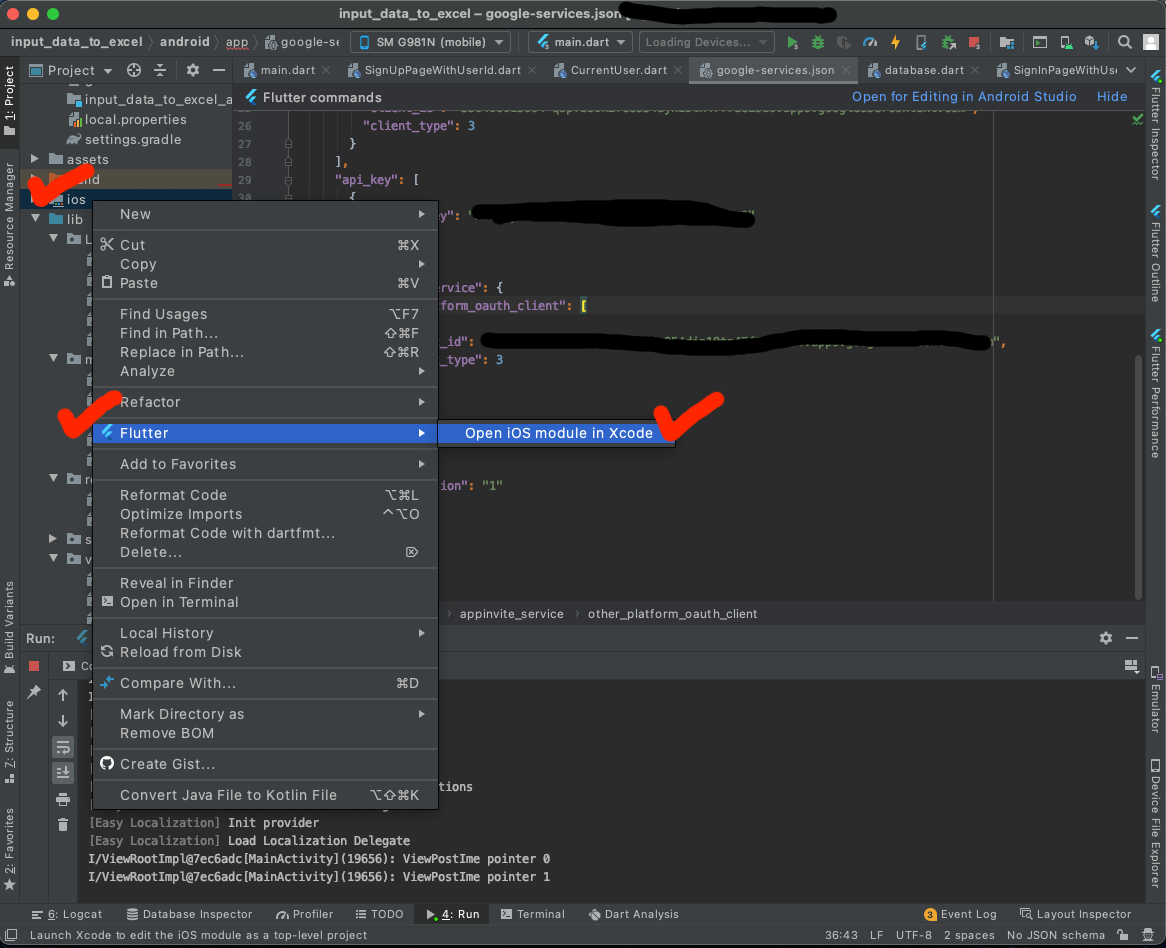The height and width of the screenshot is (948, 1166).
Task: Click the Debug bug icon in toolbar
Action: pos(817,42)
